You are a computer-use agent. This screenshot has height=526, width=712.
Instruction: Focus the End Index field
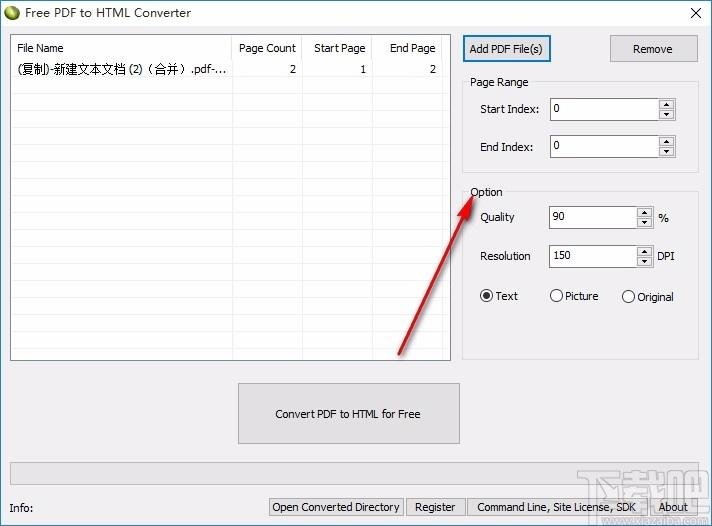click(604, 147)
